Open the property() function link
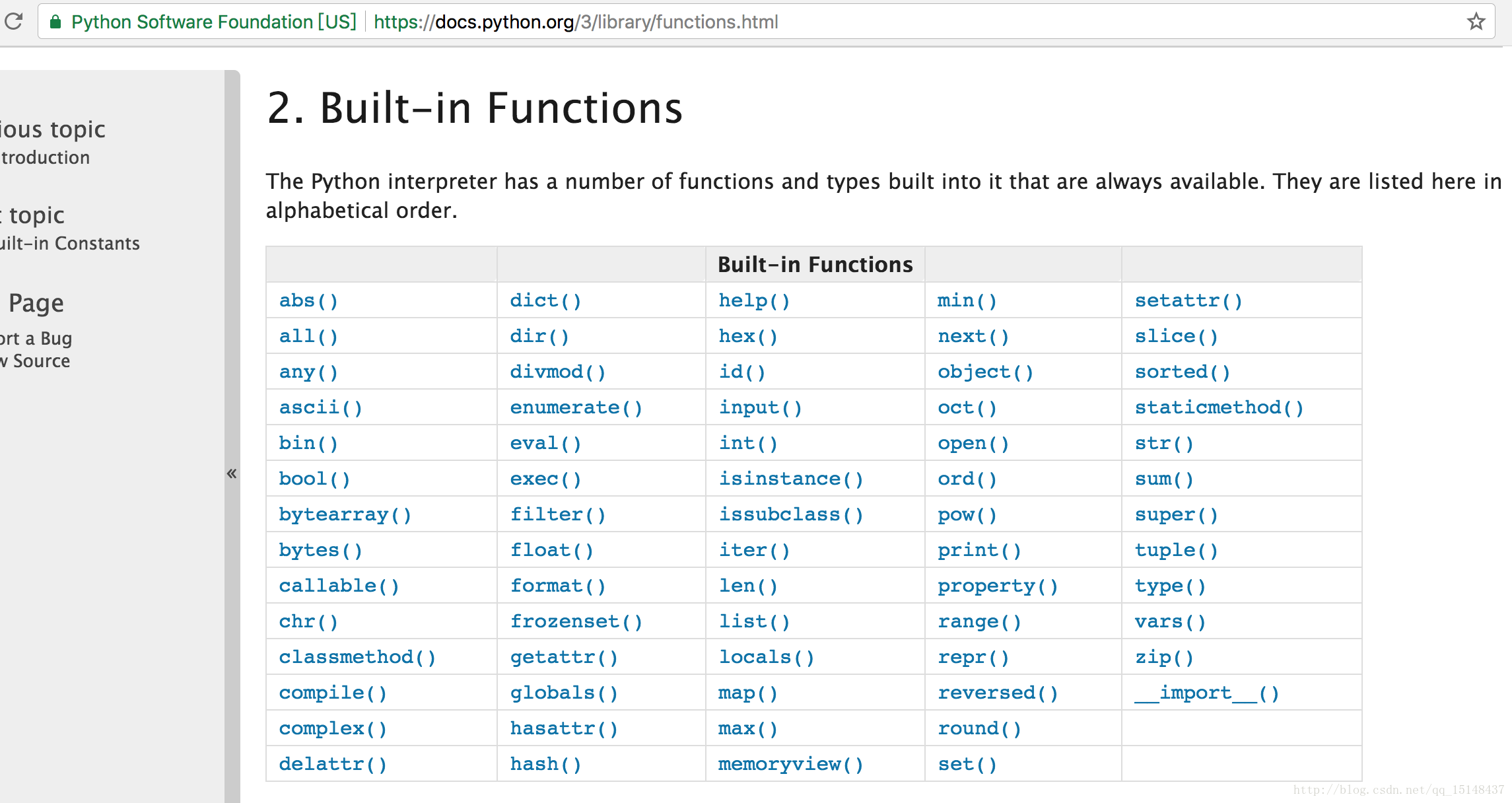The height and width of the screenshot is (803, 1512). click(x=998, y=586)
